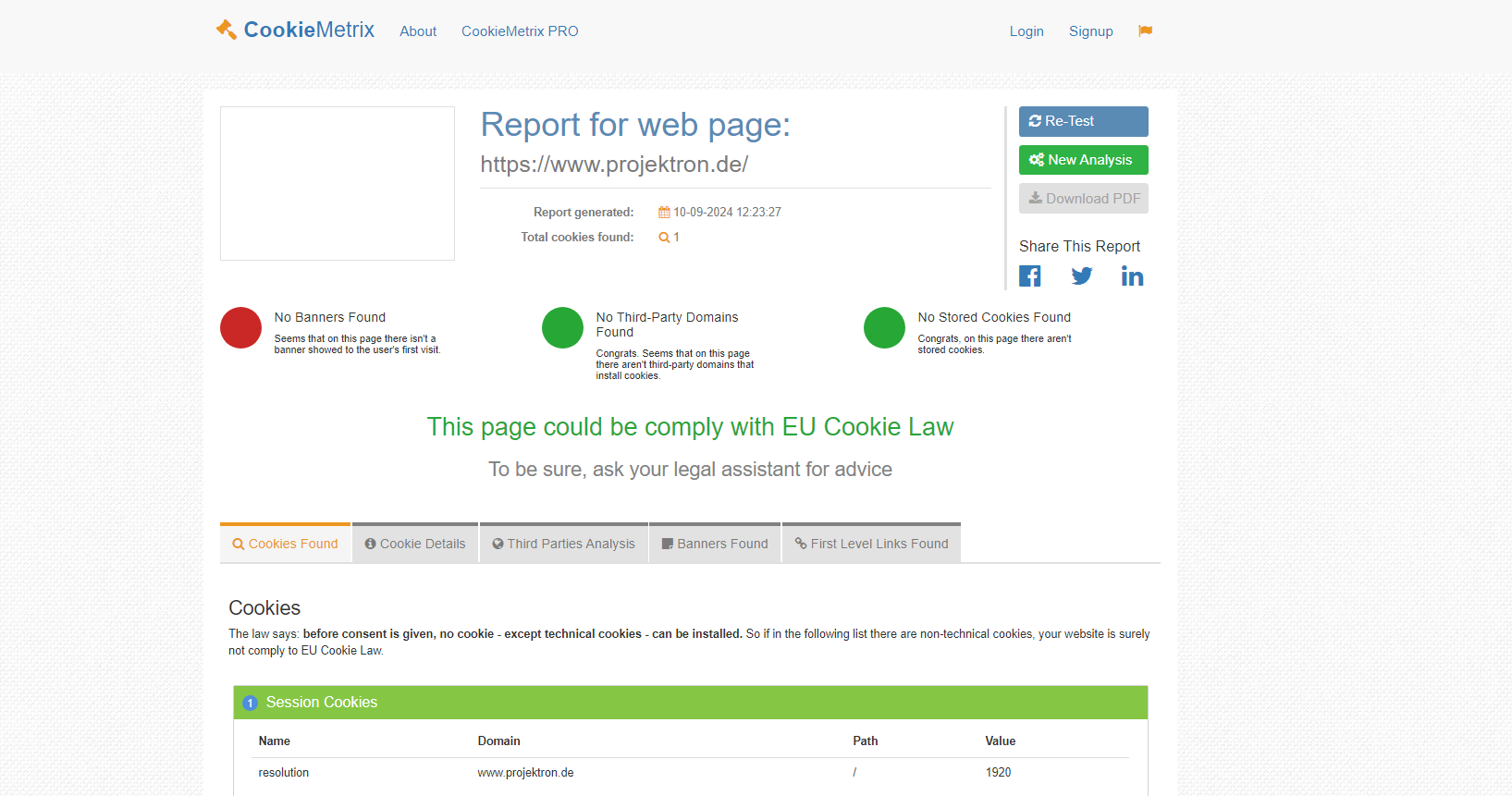1512x796 pixels.
Task: Share report on Facebook
Action: click(1030, 276)
